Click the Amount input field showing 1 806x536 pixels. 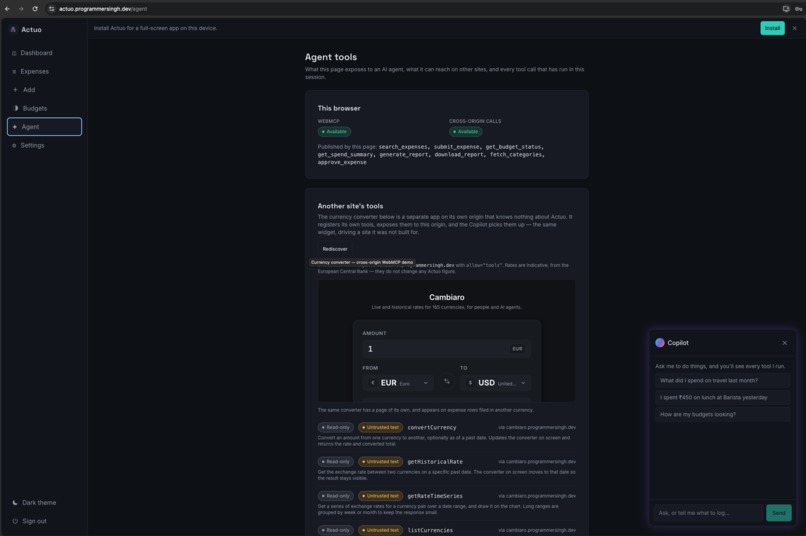(x=446, y=349)
